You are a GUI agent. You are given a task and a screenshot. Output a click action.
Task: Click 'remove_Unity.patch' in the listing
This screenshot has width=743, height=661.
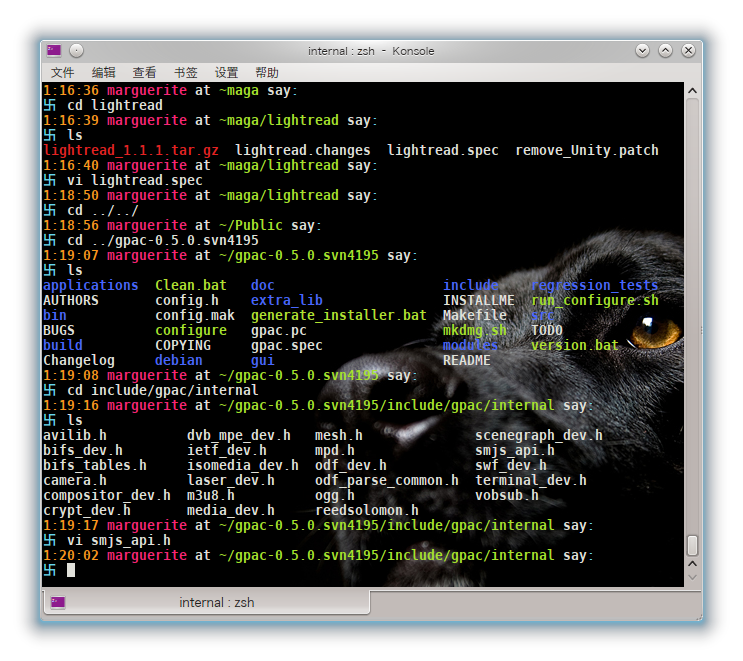coord(587,150)
